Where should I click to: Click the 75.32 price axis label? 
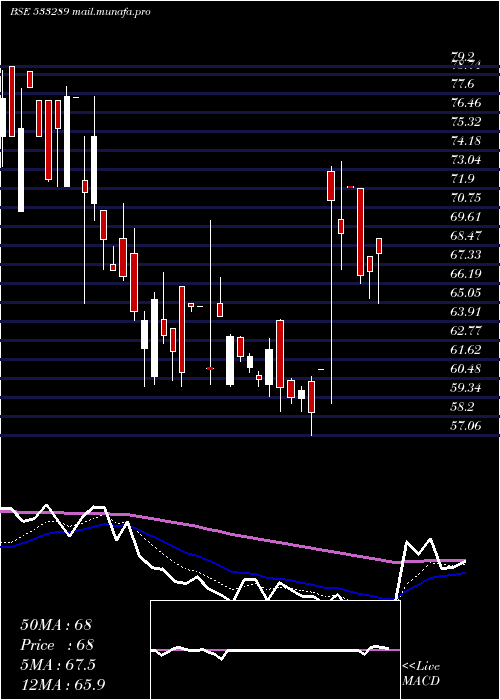click(x=466, y=122)
